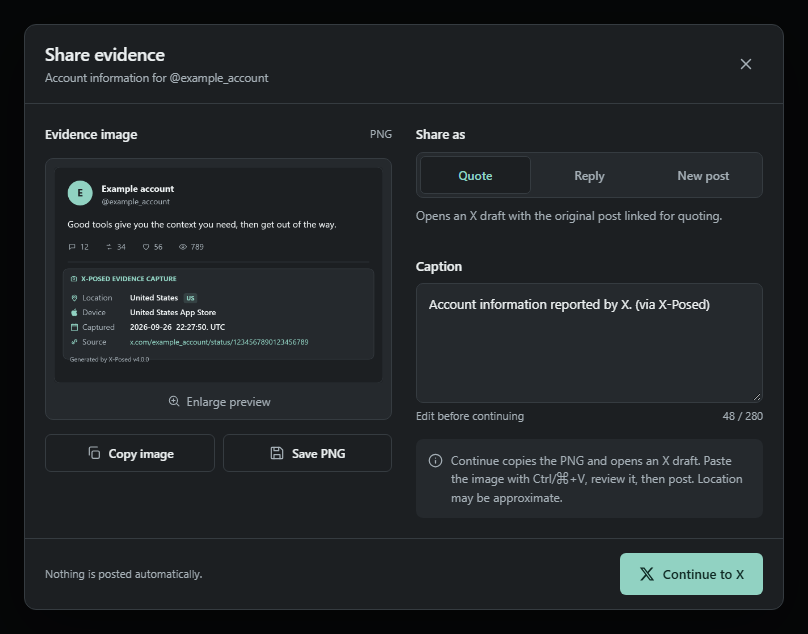Close the Share evidence dialog
The image size is (808, 634).
click(x=745, y=64)
